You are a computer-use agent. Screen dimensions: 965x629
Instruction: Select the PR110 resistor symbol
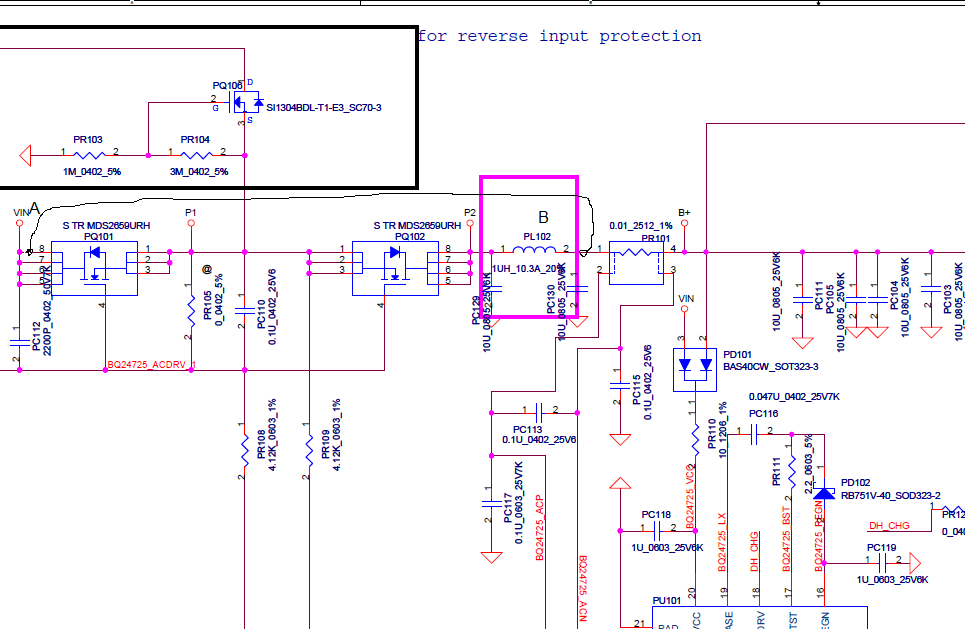point(695,439)
